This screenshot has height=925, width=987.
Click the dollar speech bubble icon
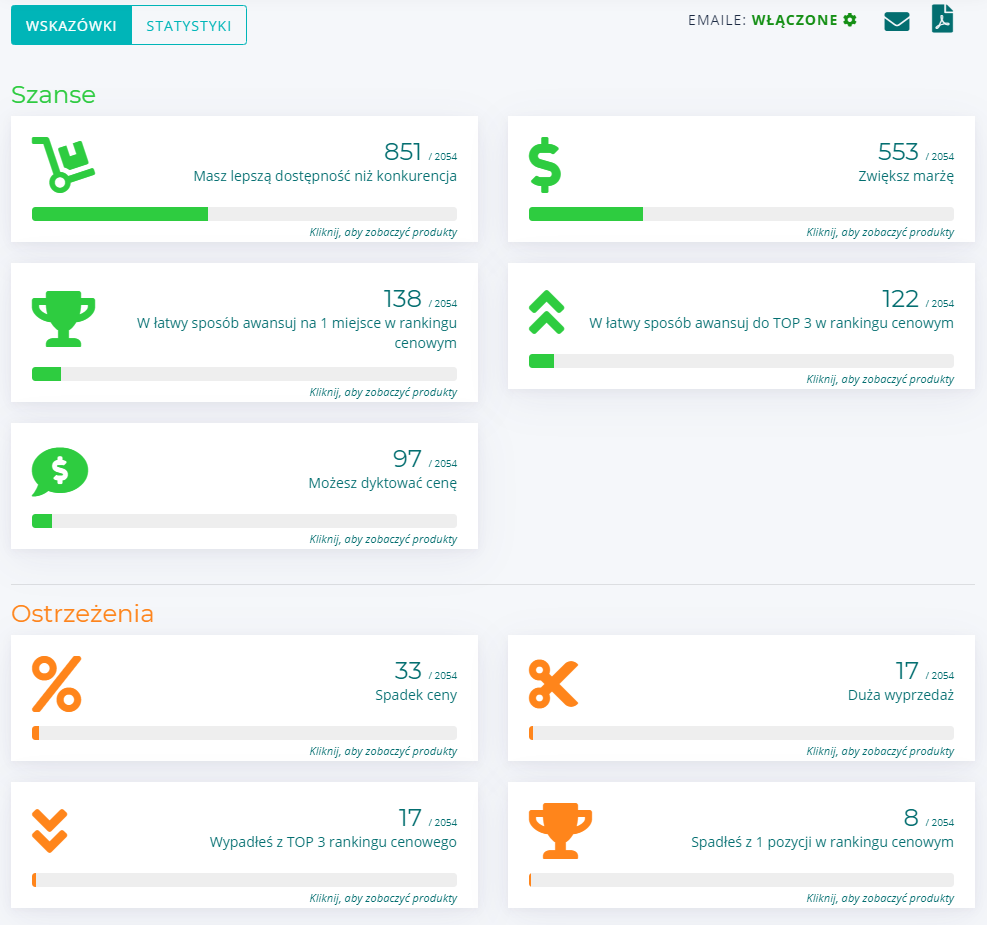pos(60,471)
